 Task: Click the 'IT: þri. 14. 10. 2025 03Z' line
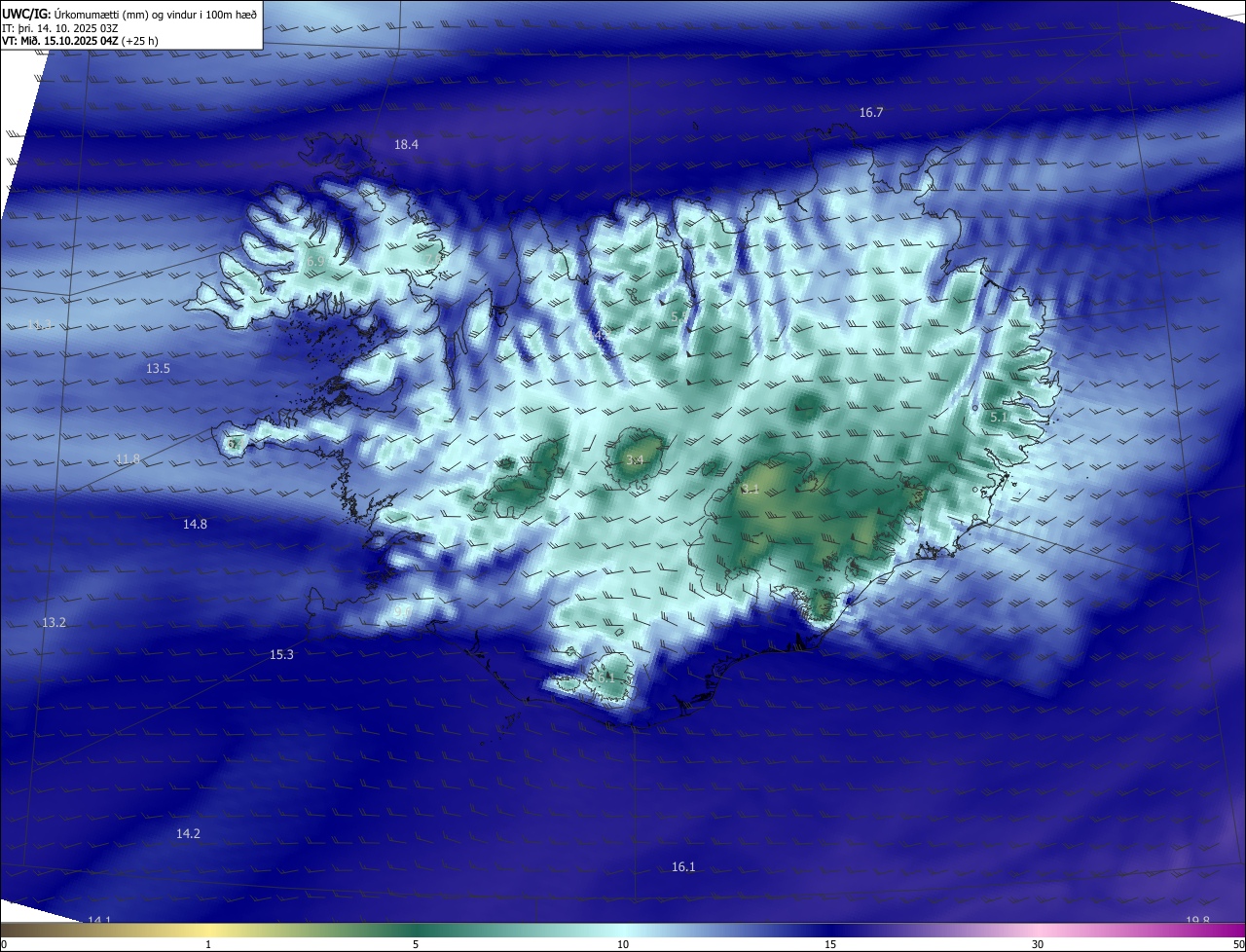tap(60, 28)
